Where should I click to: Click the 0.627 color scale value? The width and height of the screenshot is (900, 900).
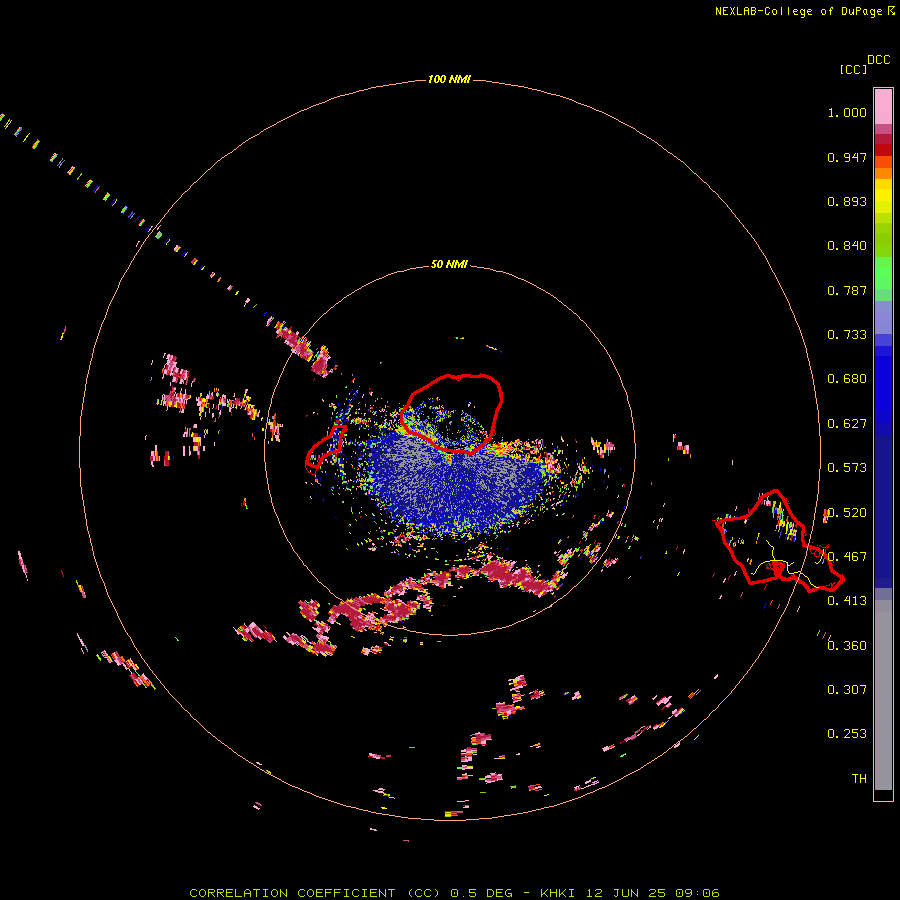[847, 424]
